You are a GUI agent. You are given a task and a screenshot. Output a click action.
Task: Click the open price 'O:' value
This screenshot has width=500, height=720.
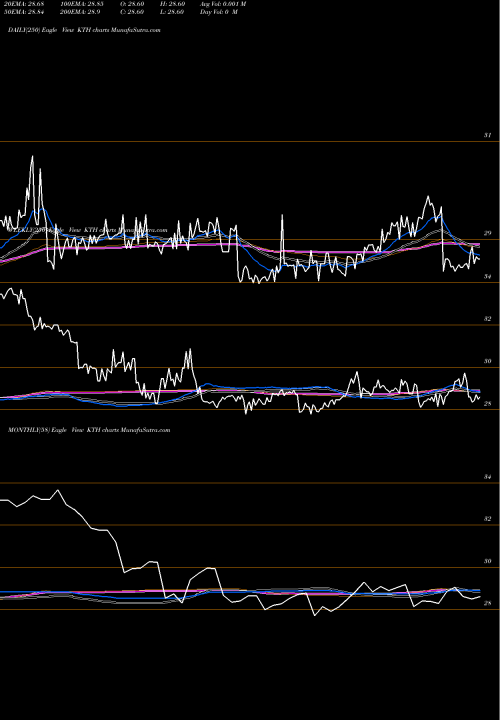(x=132, y=4)
